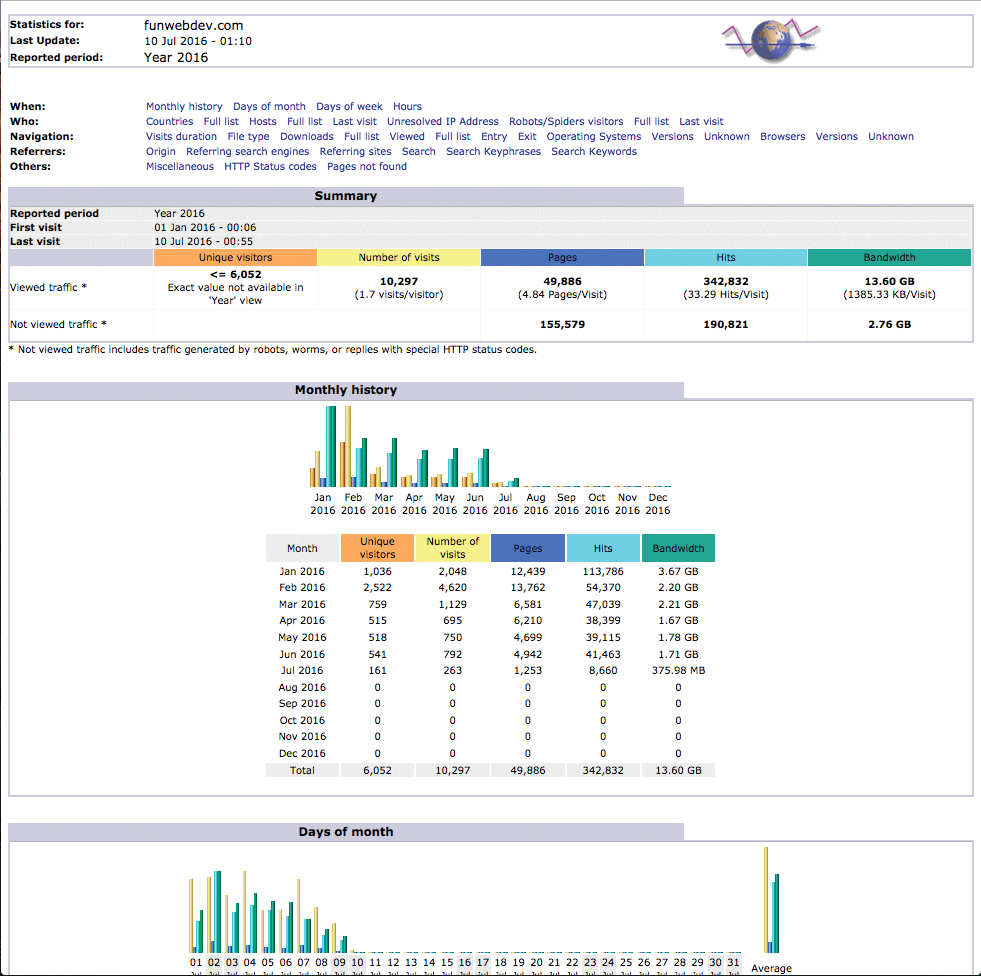Open Referring search engines link
The image size is (981, 976).
pyautogui.click(x=248, y=152)
